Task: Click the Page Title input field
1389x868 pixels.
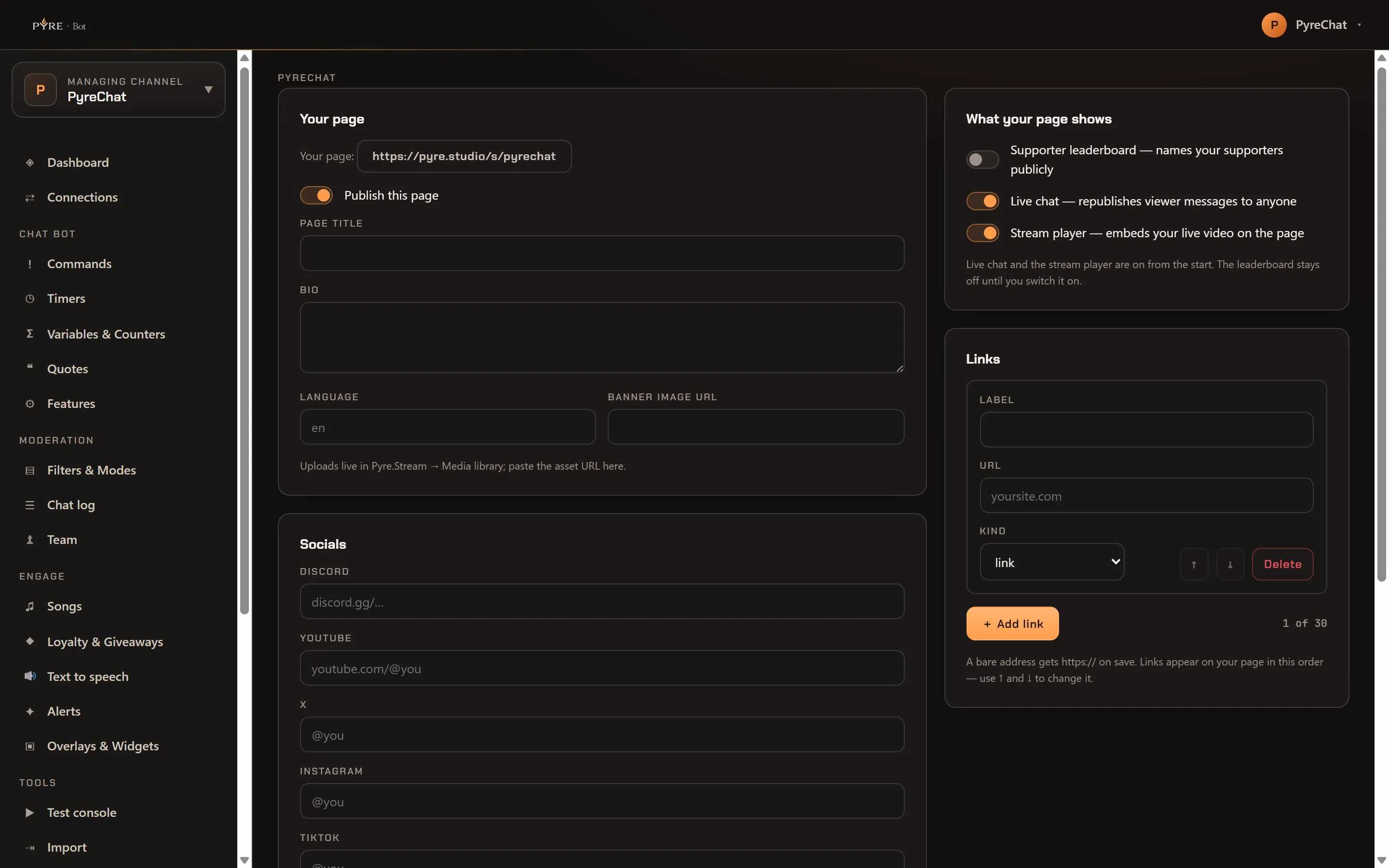Action: pyautogui.click(x=601, y=253)
